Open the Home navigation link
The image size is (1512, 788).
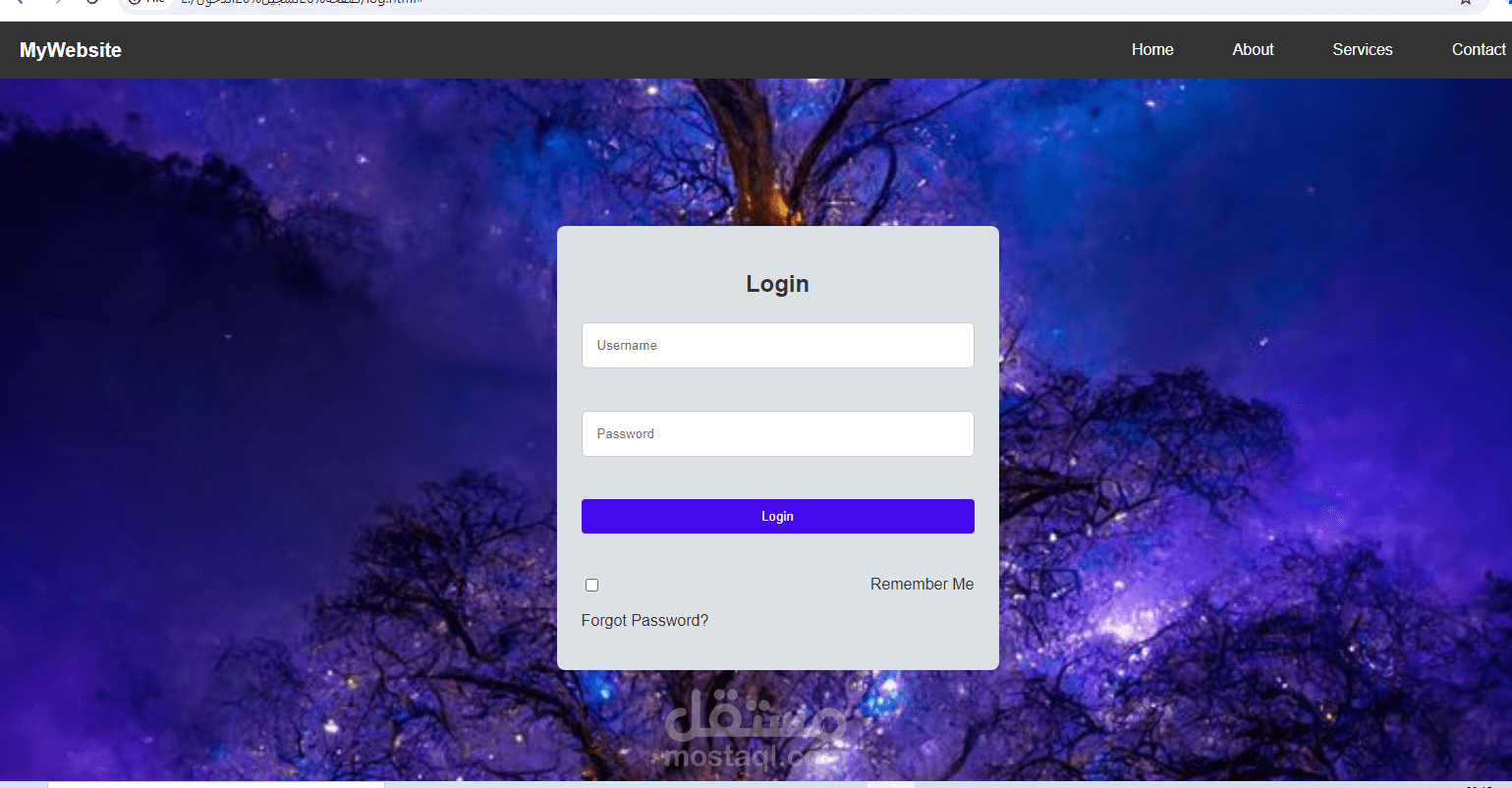click(x=1152, y=50)
